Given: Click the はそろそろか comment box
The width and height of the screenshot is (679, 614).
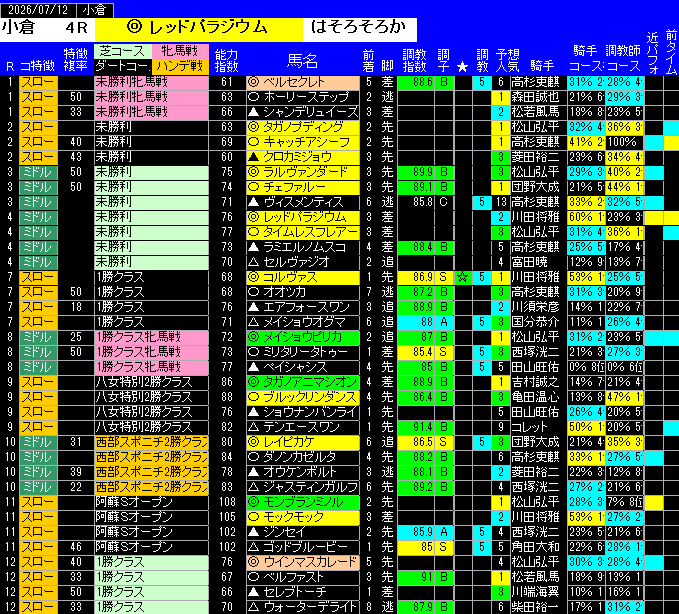Looking at the screenshot, I should [359, 28].
